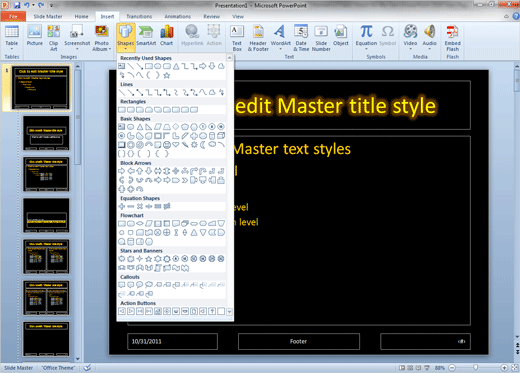Open the Transitions tab
Image resolution: width=520 pixels, height=373 pixels.
139,16
